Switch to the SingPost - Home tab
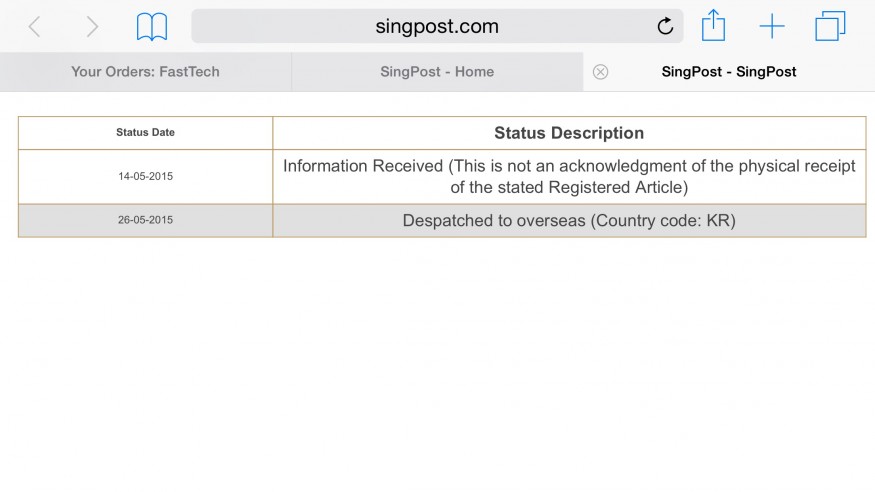The image size is (875, 492). coord(437,72)
